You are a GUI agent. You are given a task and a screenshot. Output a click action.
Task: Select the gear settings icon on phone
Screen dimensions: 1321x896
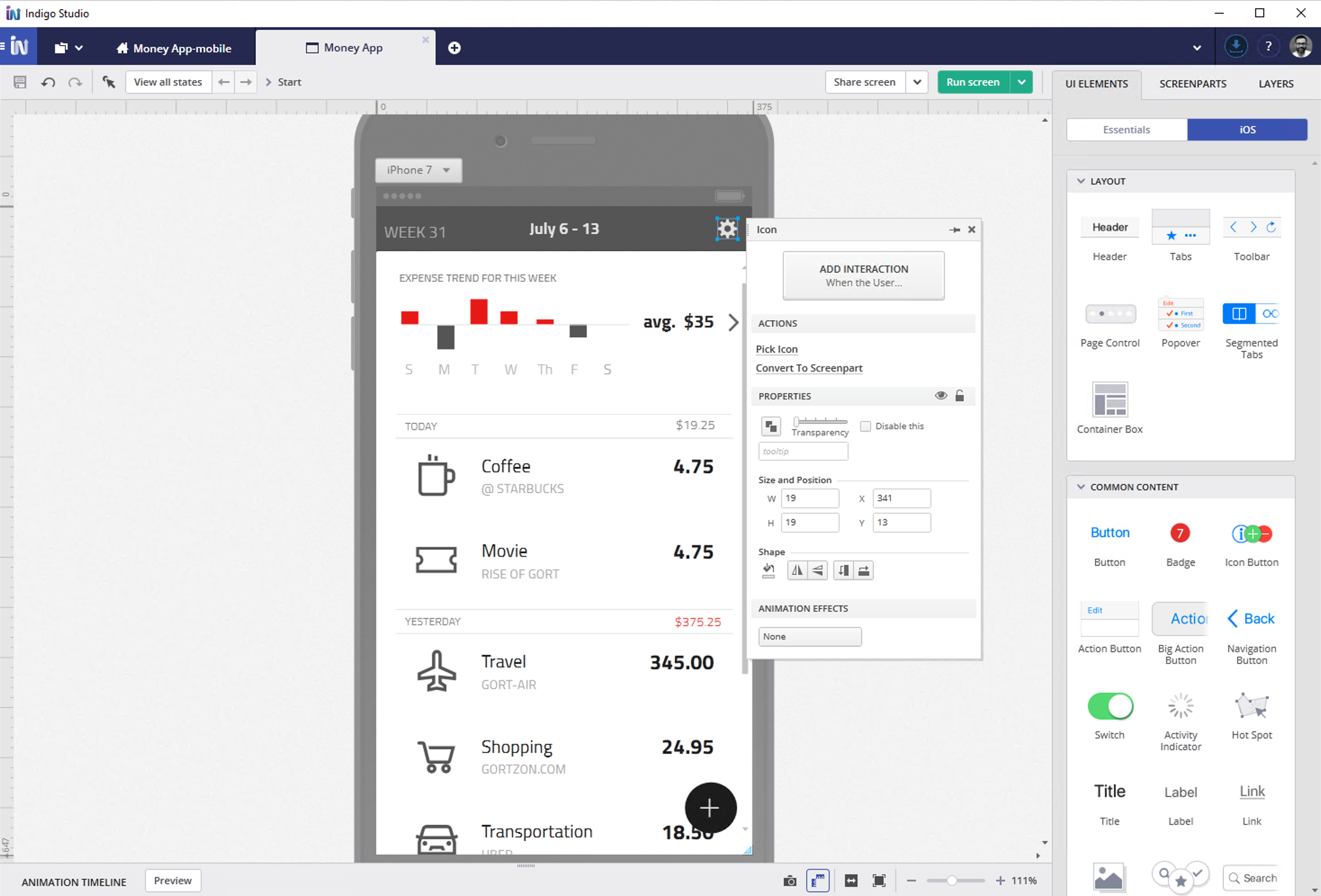point(727,229)
